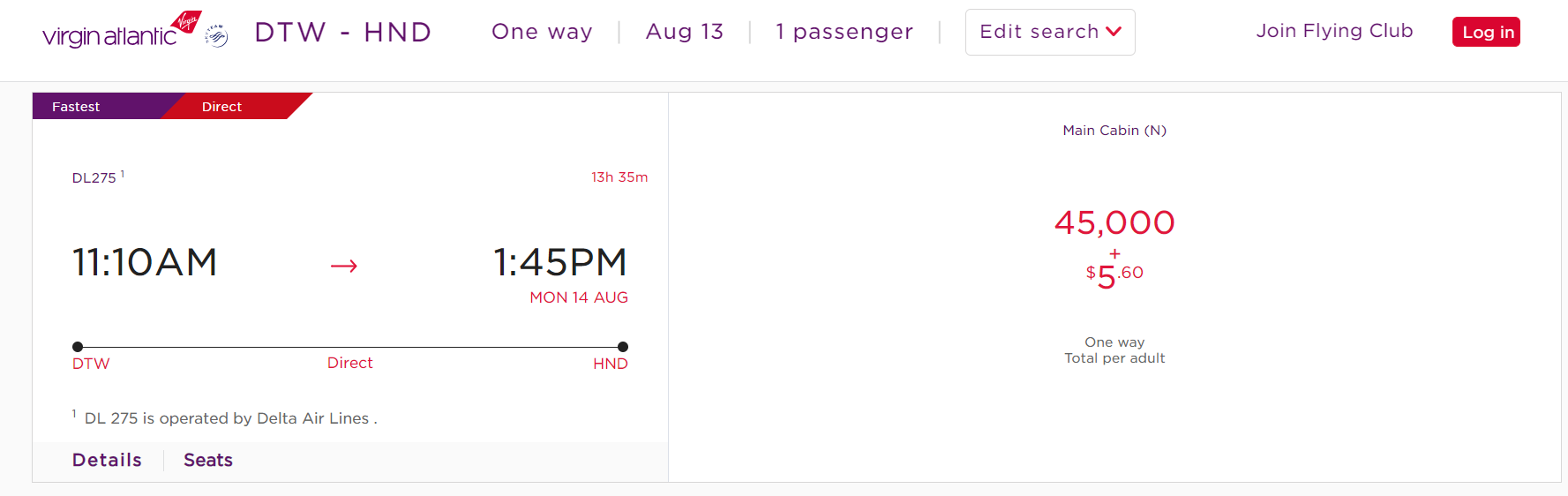1568x496 pixels.
Task: Click the One way trip type in header
Action: [542, 32]
